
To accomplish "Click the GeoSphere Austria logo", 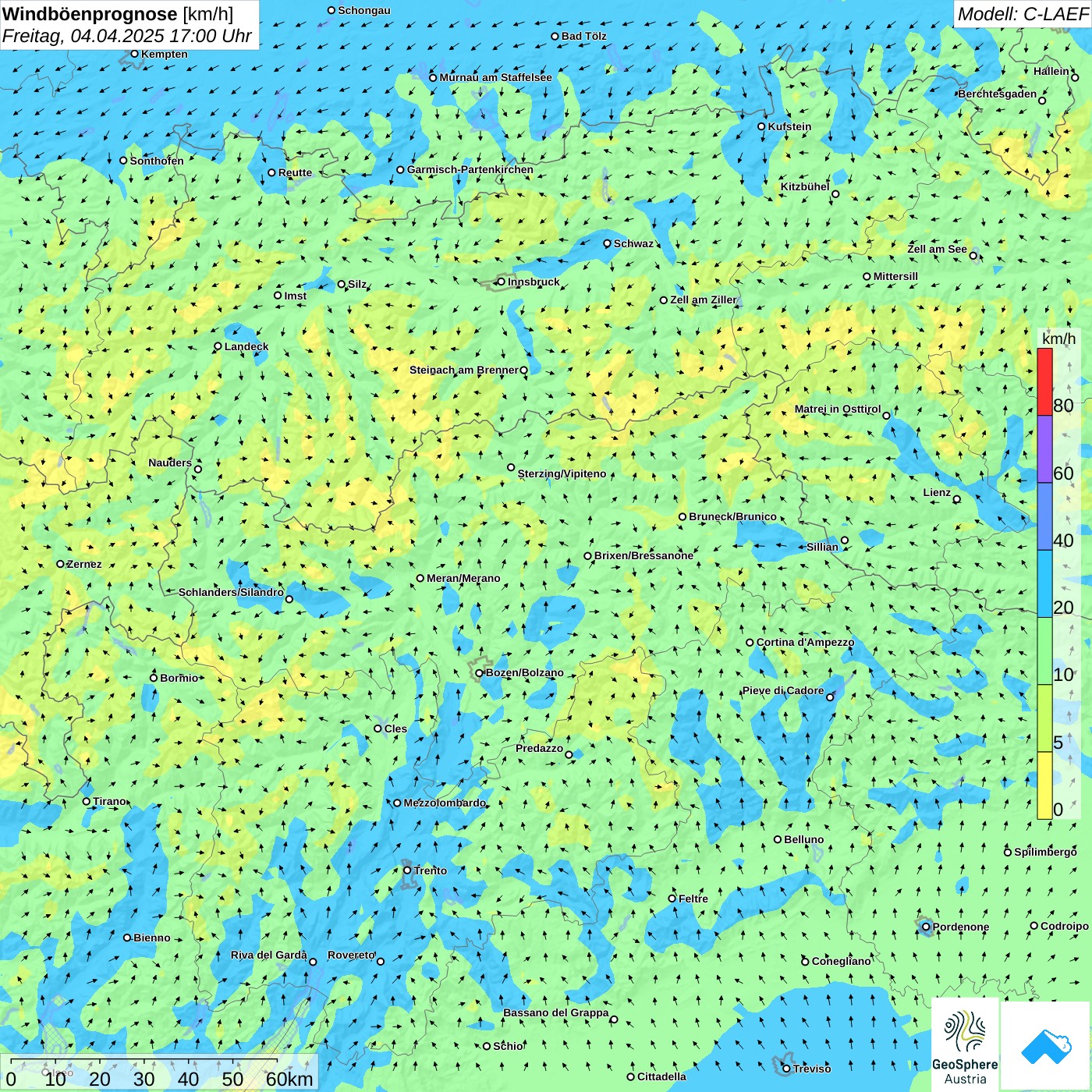I will coord(965,1045).
